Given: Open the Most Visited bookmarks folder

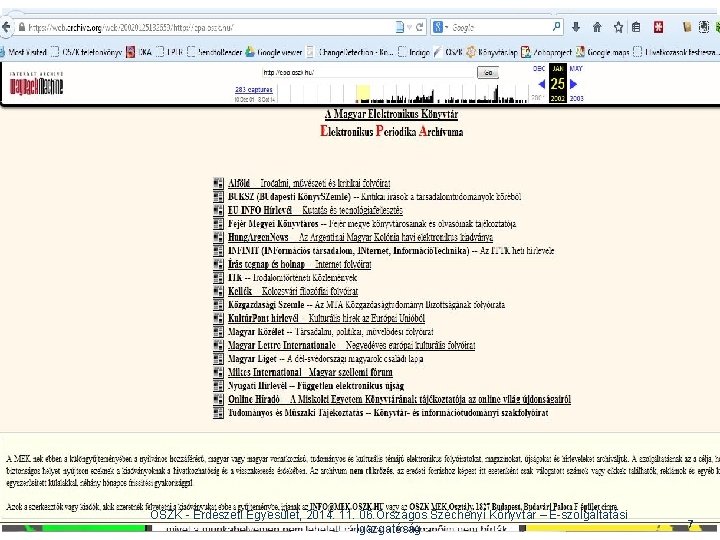Looking at the screenshot, I should 23,52.
